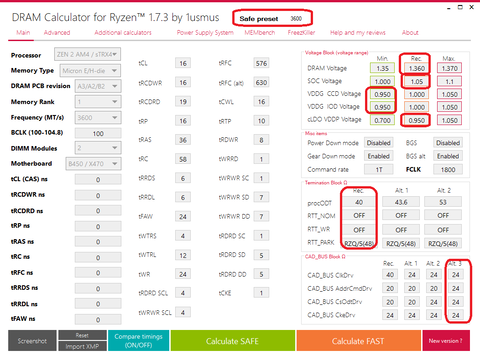Click BGS alt Enabled value

point(448,156)
